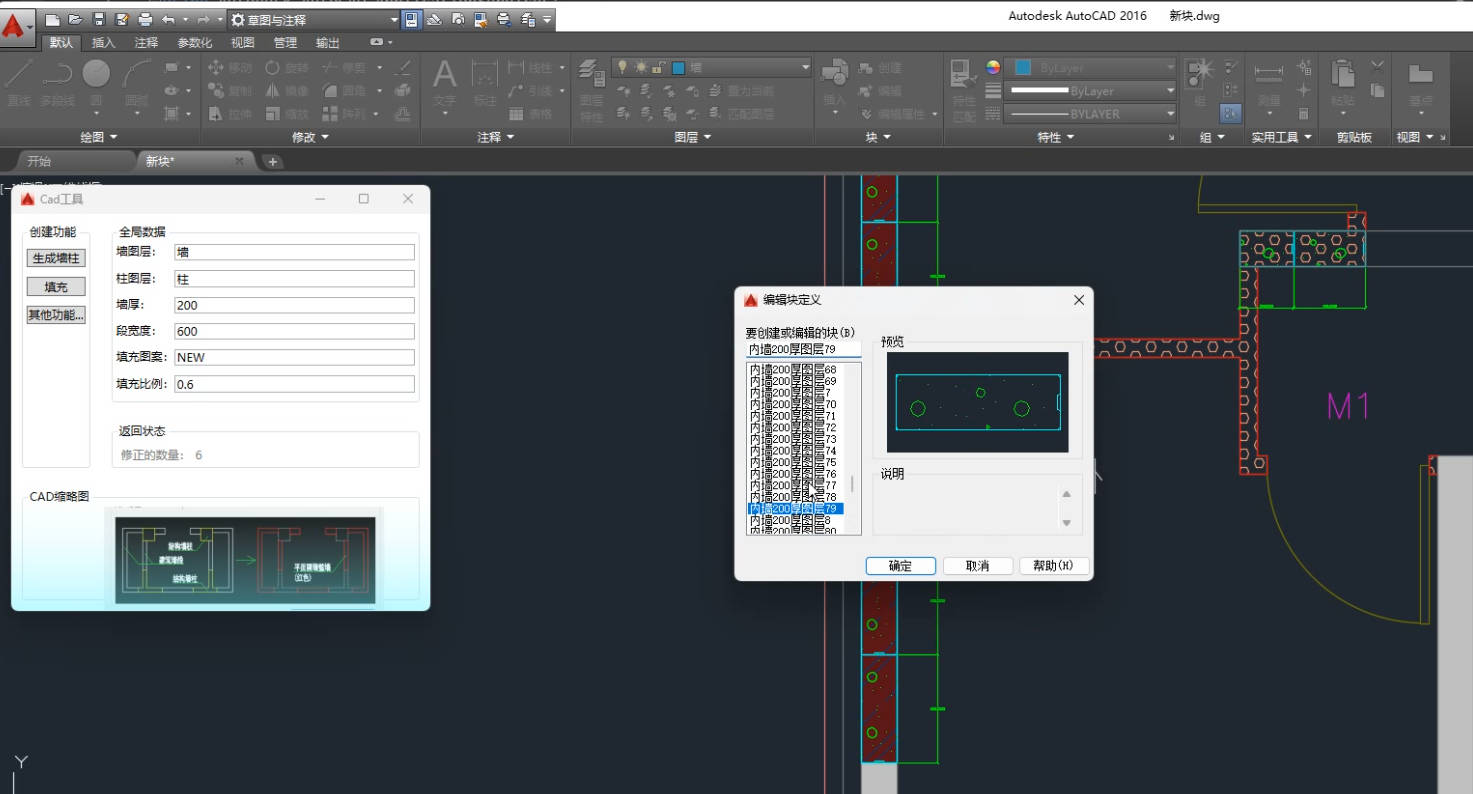Click the Plot printer icon in quick access toolbar
This screenshot has height=794, width=1473.
(x=145, y=20)
